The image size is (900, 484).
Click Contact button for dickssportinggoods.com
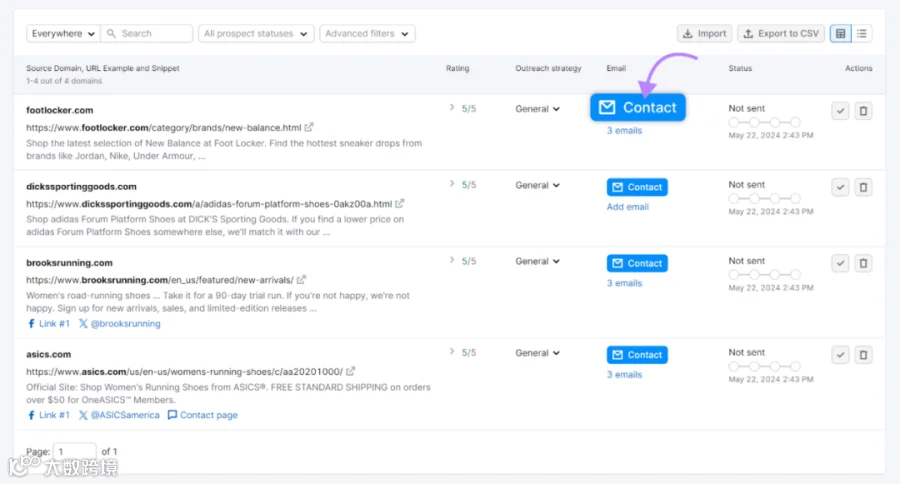637,187
